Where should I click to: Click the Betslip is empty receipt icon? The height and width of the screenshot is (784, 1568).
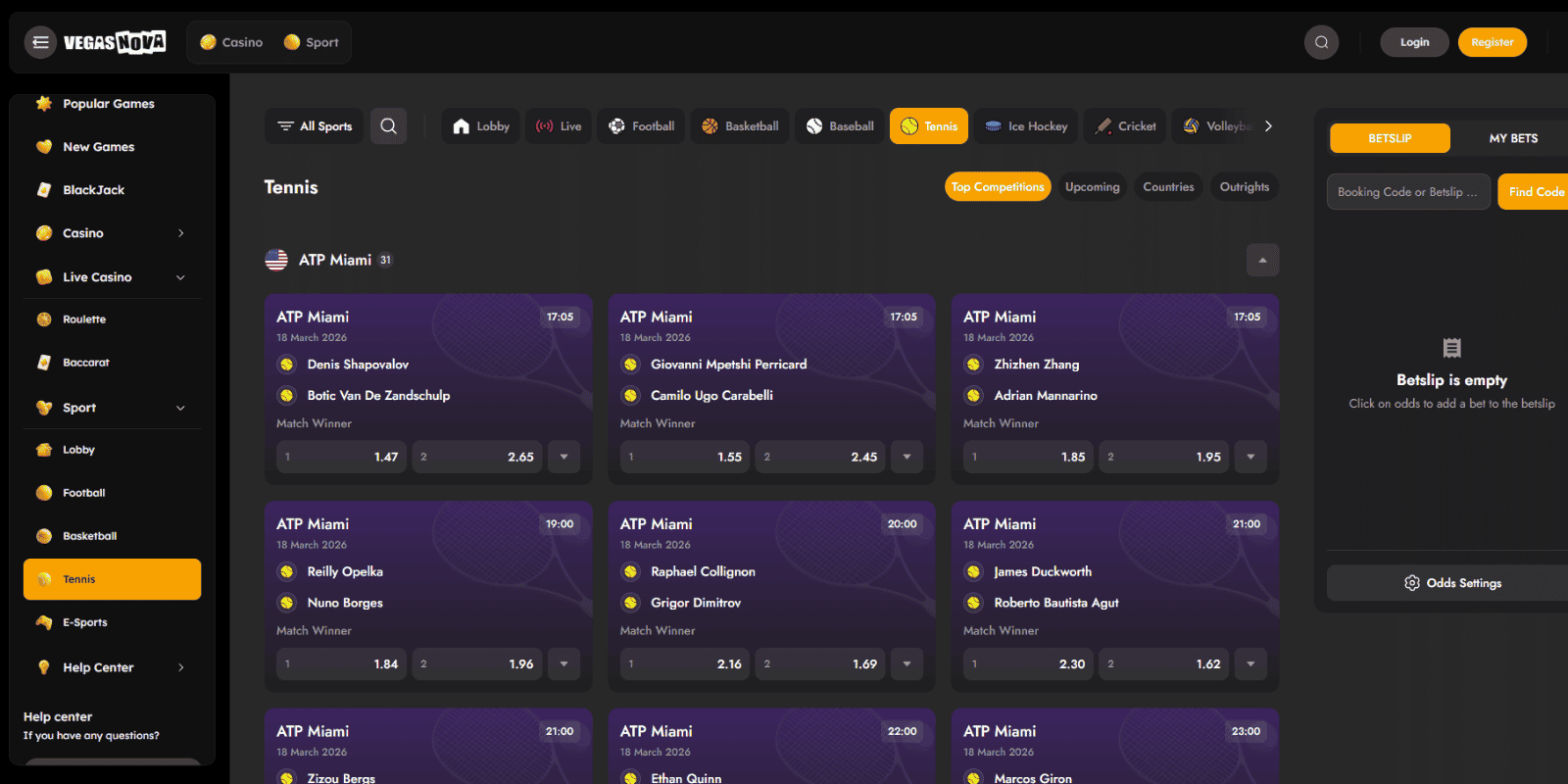(x=1451, y=348)
